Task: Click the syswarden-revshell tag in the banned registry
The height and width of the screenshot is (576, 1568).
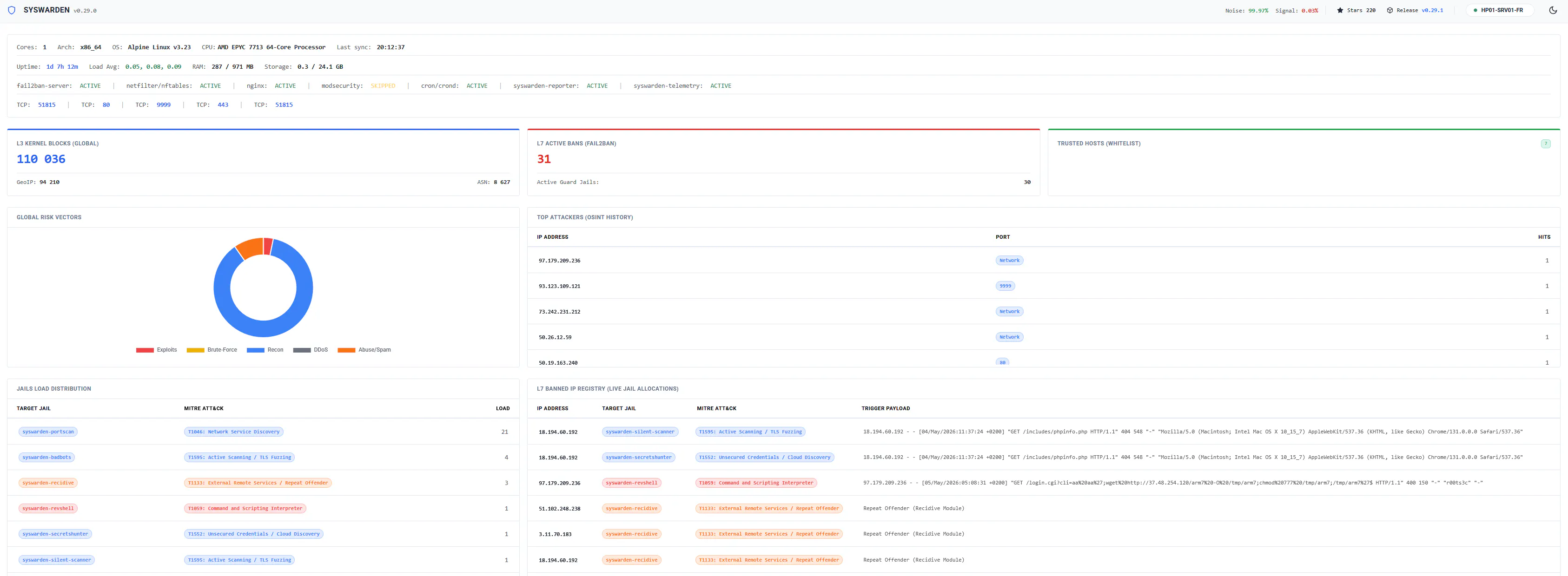Action: point(631,483)
